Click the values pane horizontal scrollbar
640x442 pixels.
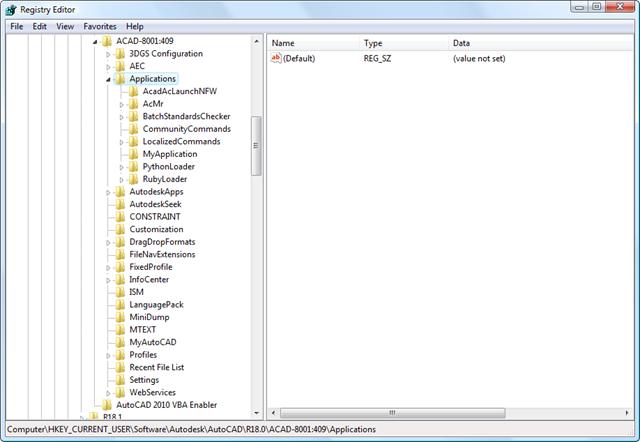(x=450, y=412)
